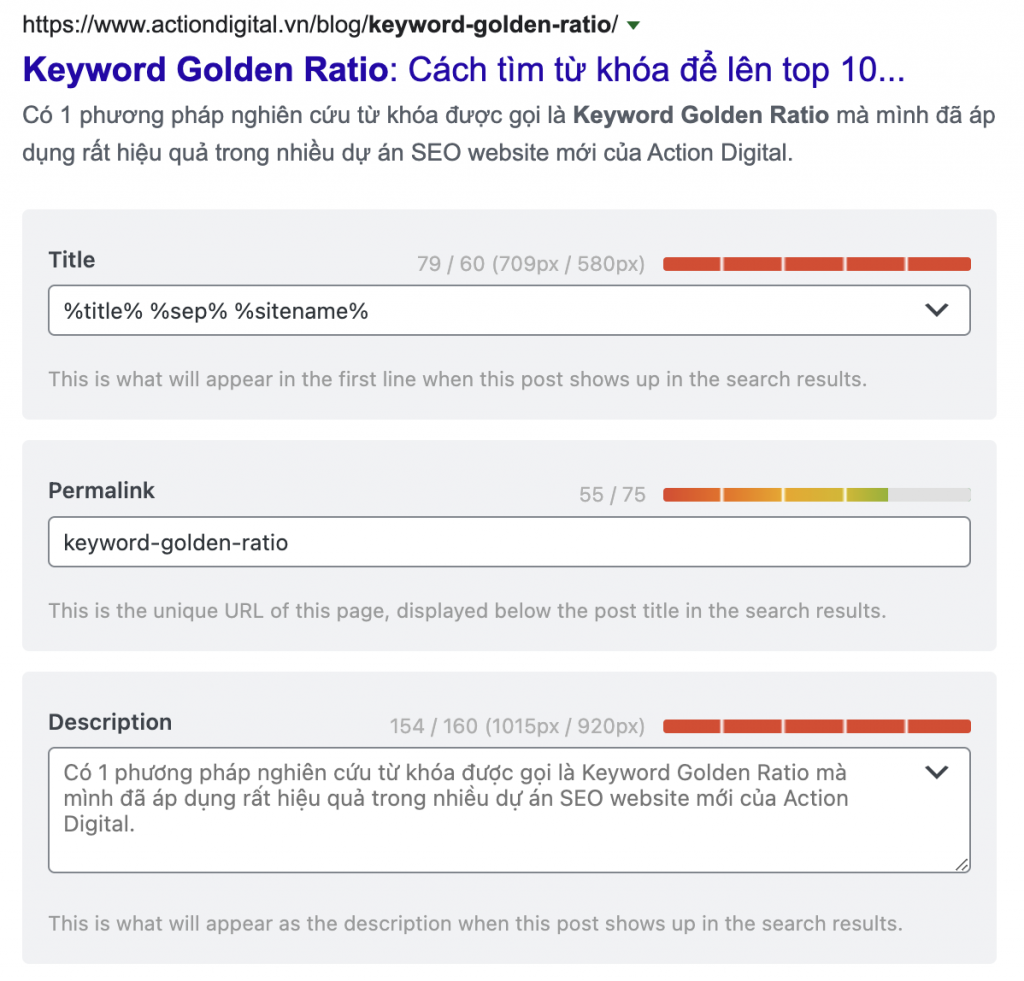The image size is (1024, 981).
Task: Open the Keyword Golden Ratio preview title link
Action: pyautogui.click(x=464, y=69)
